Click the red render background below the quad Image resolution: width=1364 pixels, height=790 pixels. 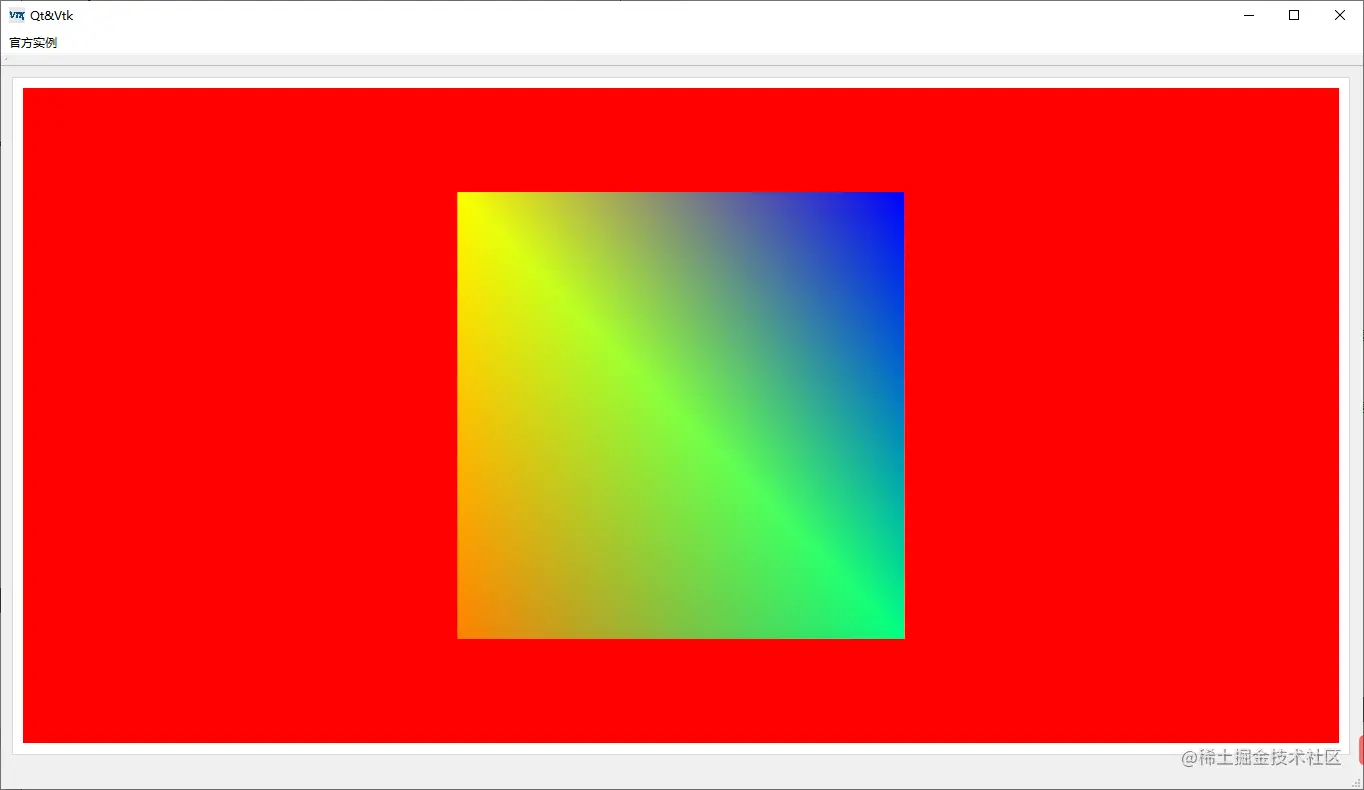680,690
